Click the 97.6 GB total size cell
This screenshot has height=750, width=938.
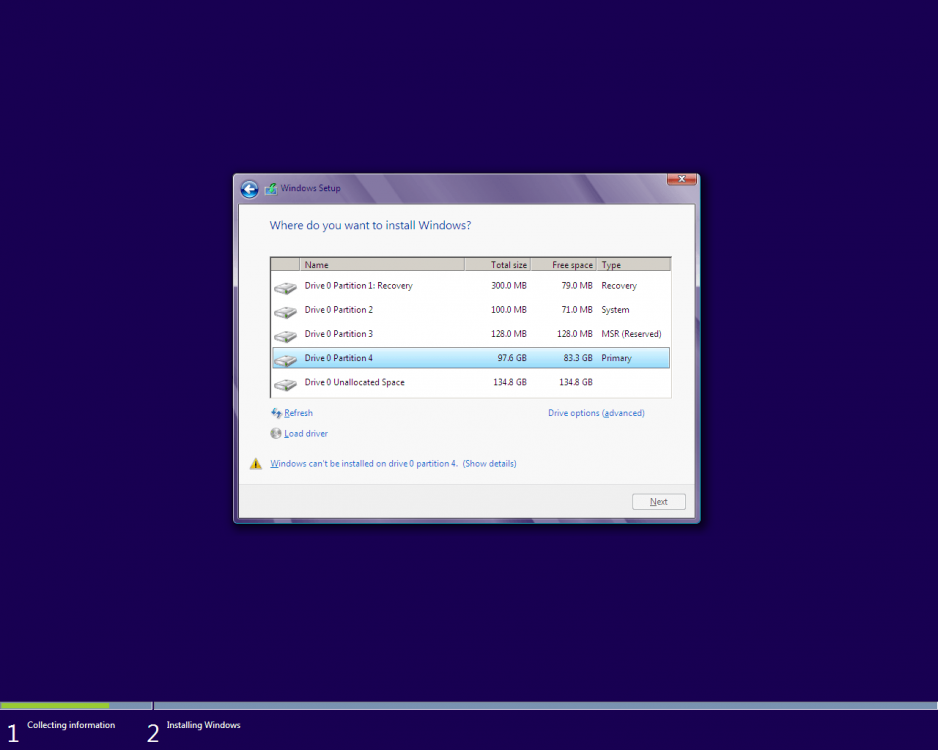512,358
